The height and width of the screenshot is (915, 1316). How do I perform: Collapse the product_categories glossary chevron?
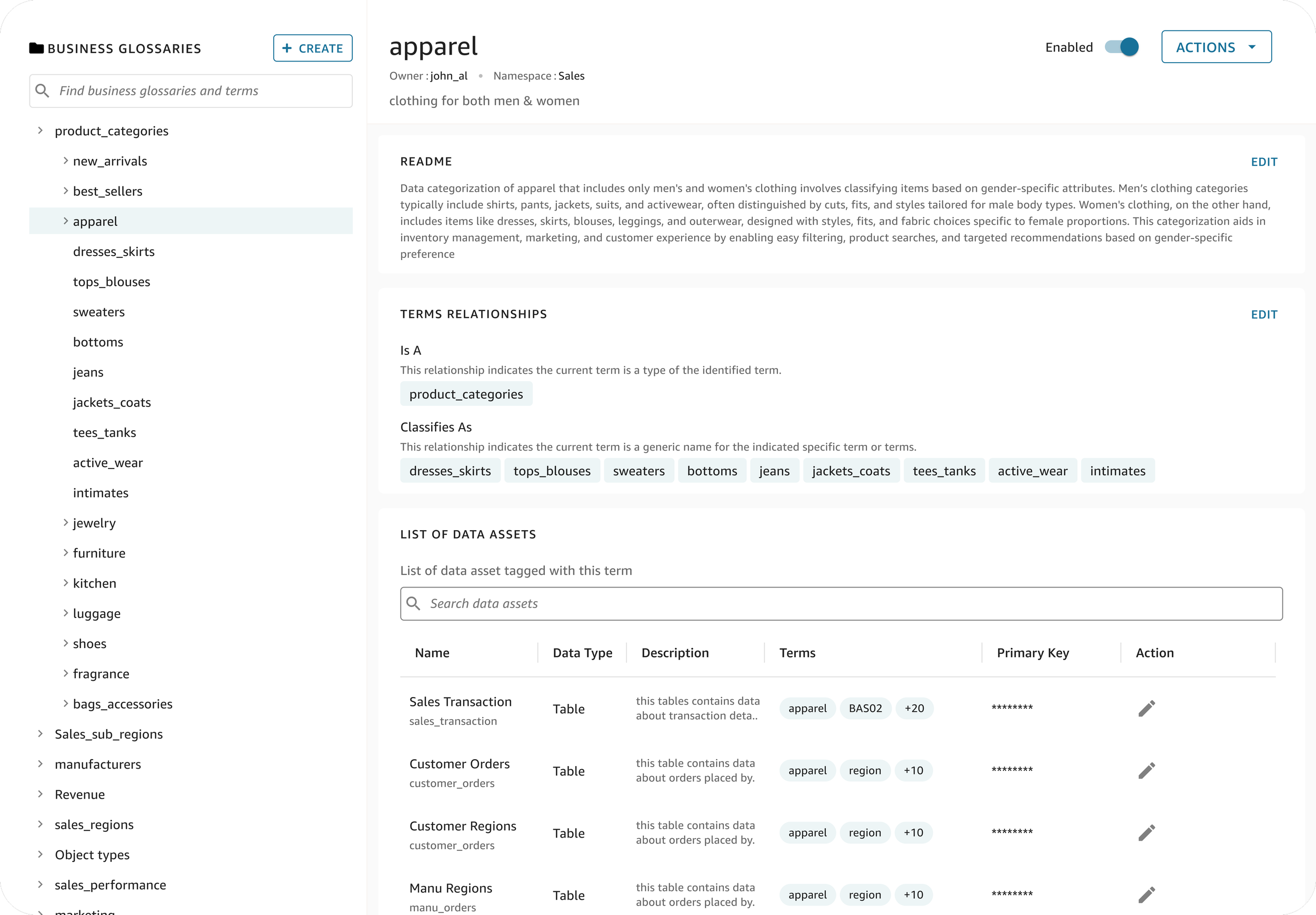[x=40, y=130]
